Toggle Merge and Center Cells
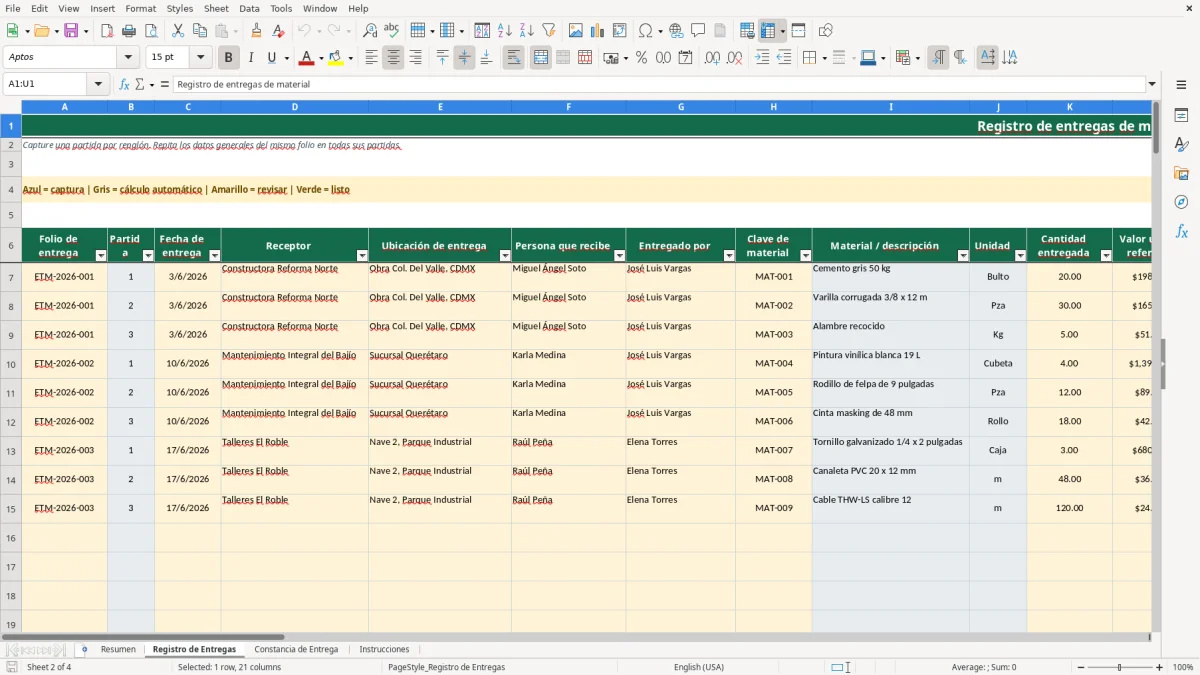The height and width of the screenshot is (675, 1200). coord(540,58)
